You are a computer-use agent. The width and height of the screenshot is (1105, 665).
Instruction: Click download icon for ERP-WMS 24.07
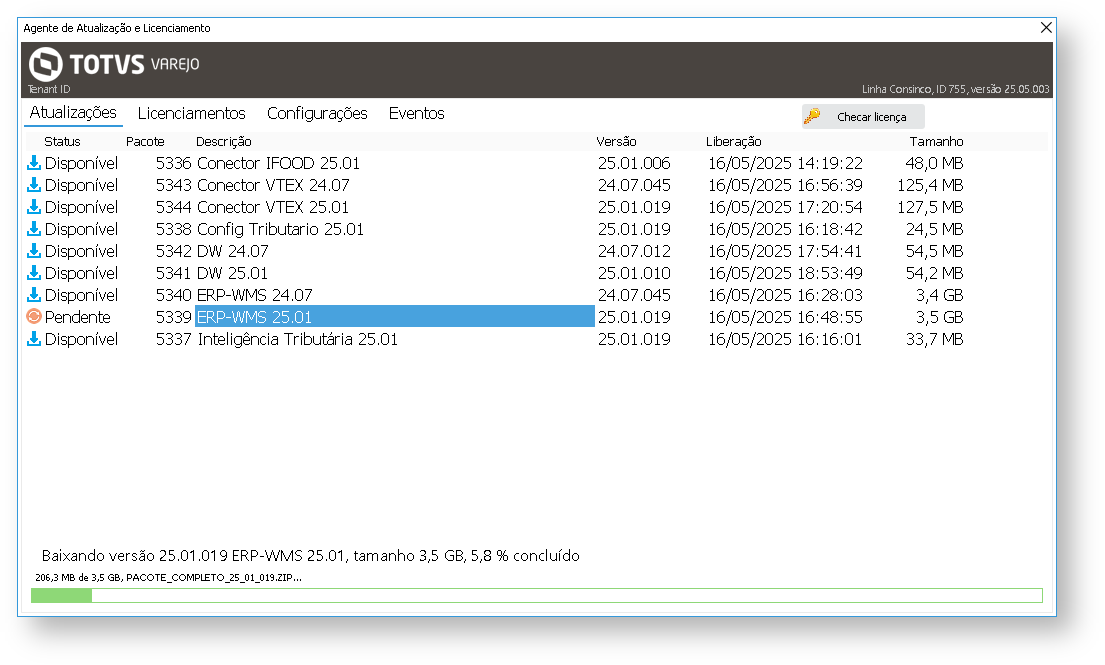click(x=33, y=294)
